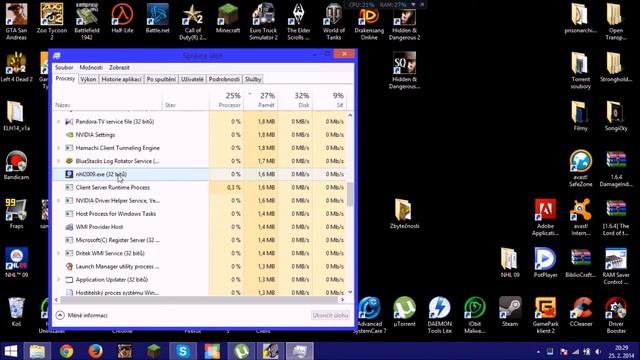This screenshot has height=360, width=640.
Task: Expand BlueStacks Log Rotator Service row
Action: tap(58, 161)
